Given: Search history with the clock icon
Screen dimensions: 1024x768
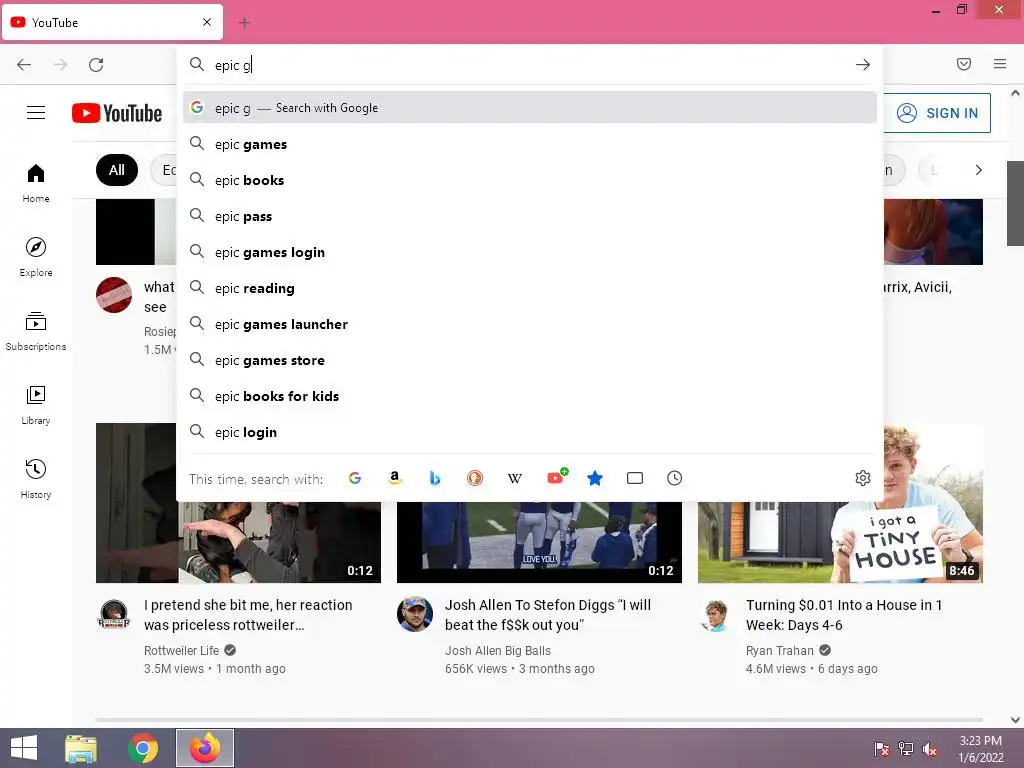Looking at the screenshot, I should tap(675, 478).
